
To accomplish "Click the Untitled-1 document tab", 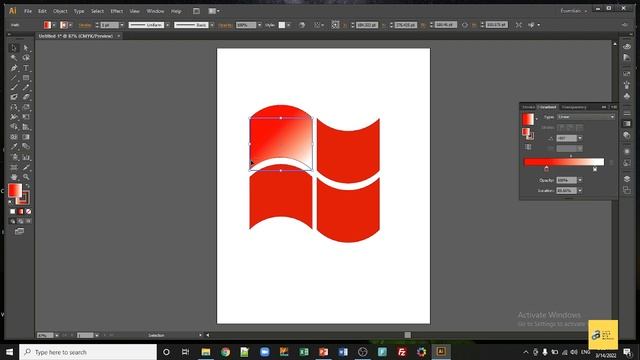I will 76,36.
